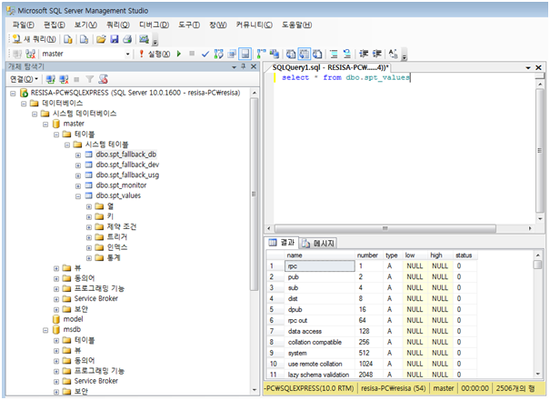The width and height of the screenshot is (550, 400).
Task: Collapse dbo.spt_values table node
Action: 78,196
